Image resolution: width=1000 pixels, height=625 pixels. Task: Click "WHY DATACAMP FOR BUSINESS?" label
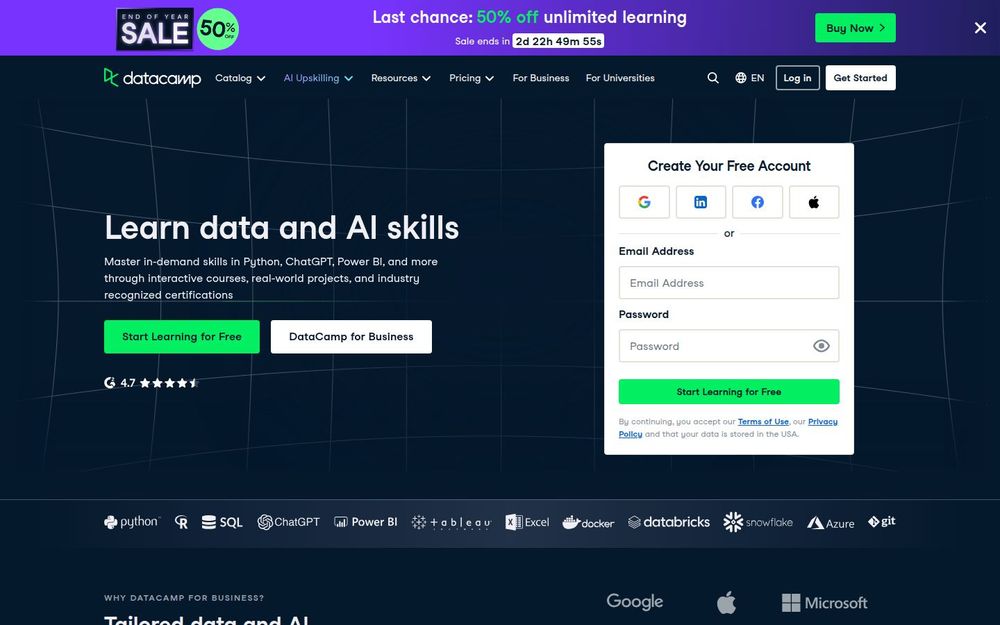(x=184, y=598)
